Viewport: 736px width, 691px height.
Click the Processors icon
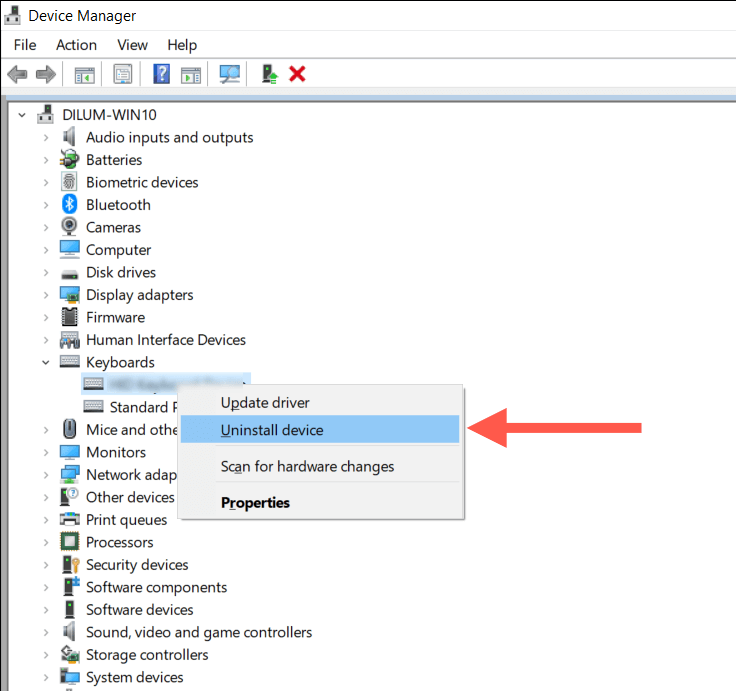pos(69,542)
